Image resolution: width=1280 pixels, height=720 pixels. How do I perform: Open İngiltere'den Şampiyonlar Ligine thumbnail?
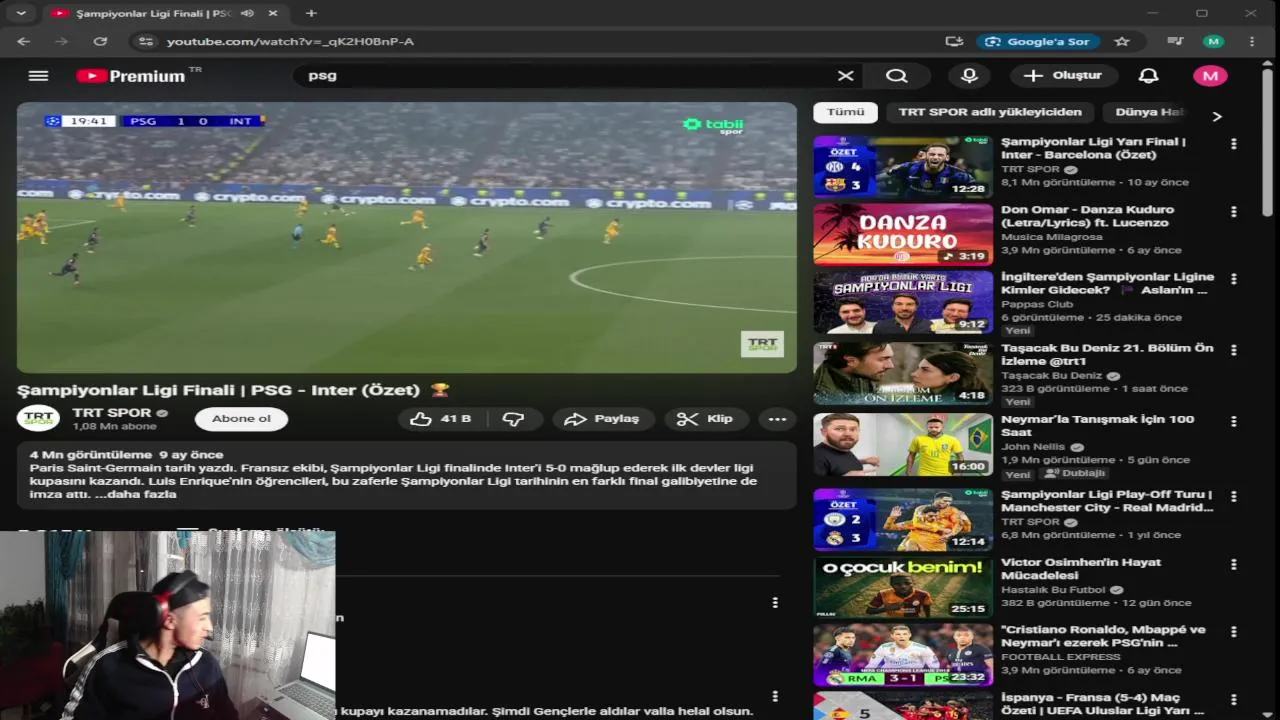[903, 302]
